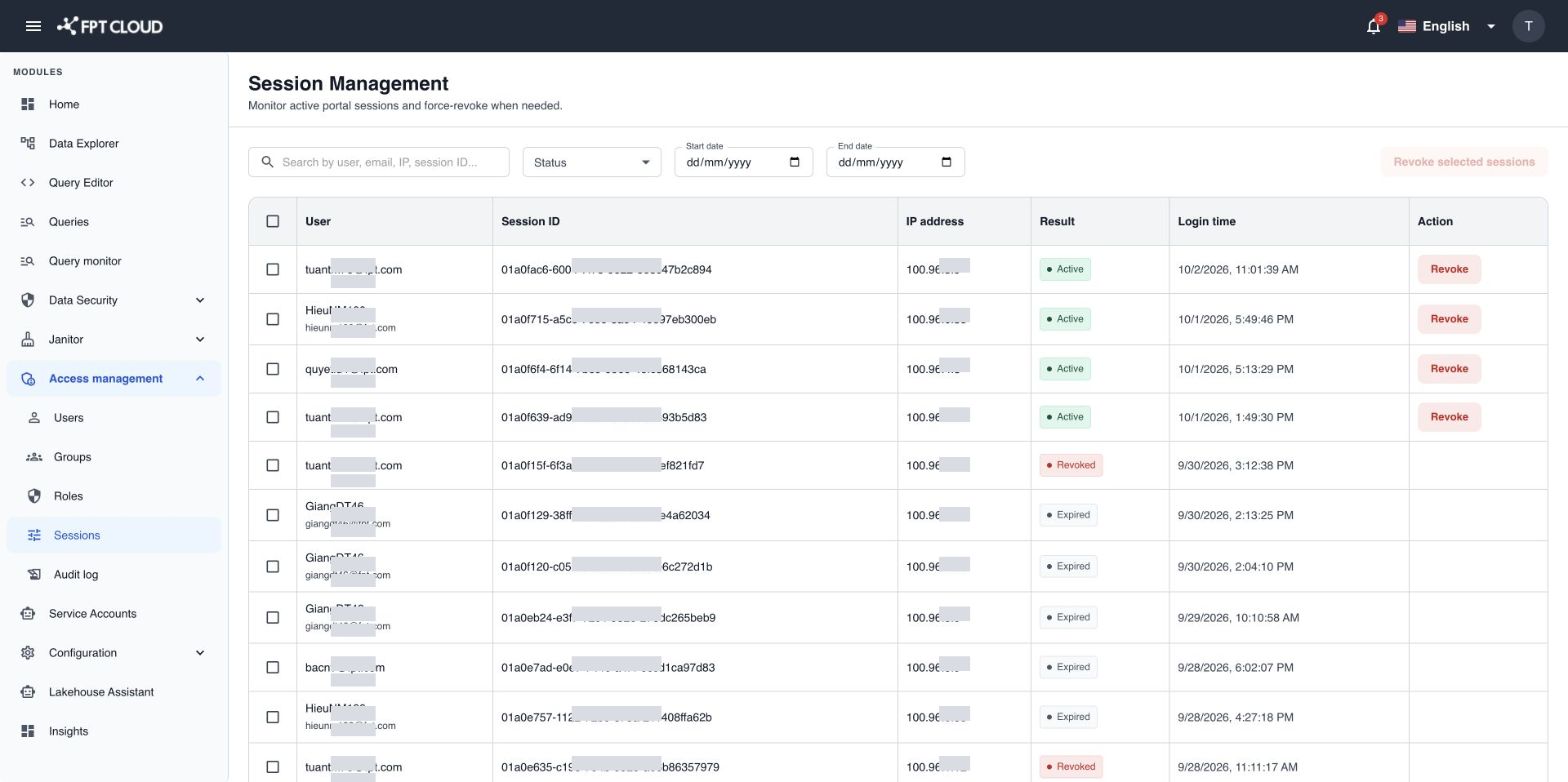The width and height of the screenshot is (1568, 782).
Task: Click the Queries search-list icon
Action: [28, 222]
